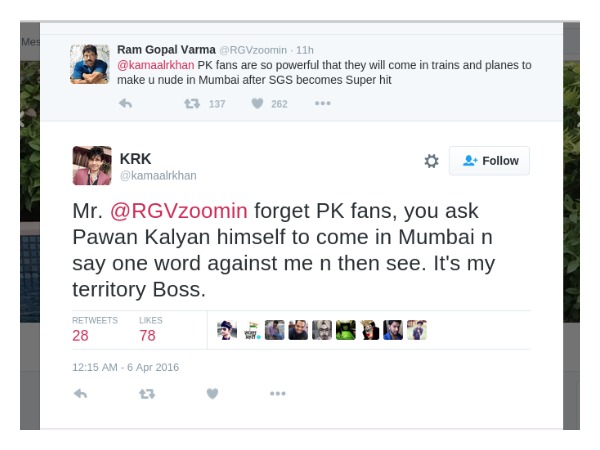This screenshot has height=450, width=600.
Task: Like Ram Gopal Varma's tweet
Action: point(256,103)
